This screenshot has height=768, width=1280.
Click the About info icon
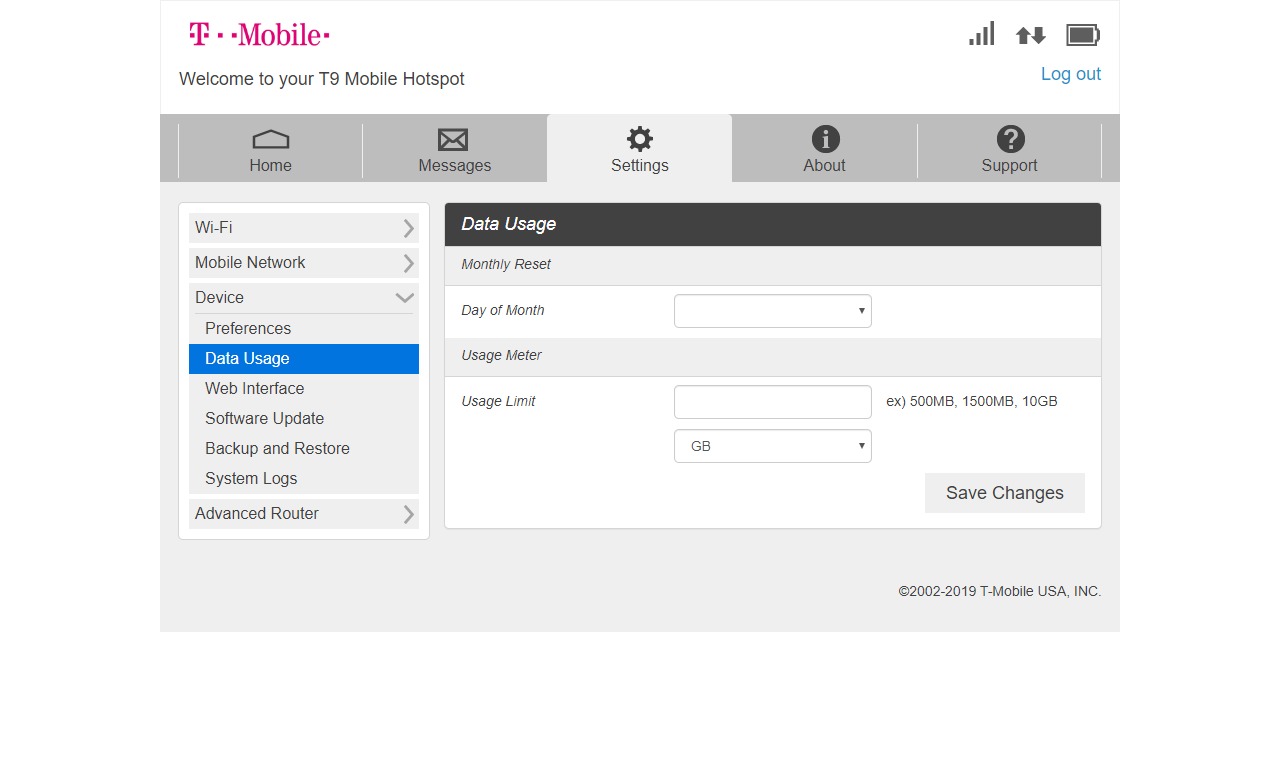click(824, 139)
